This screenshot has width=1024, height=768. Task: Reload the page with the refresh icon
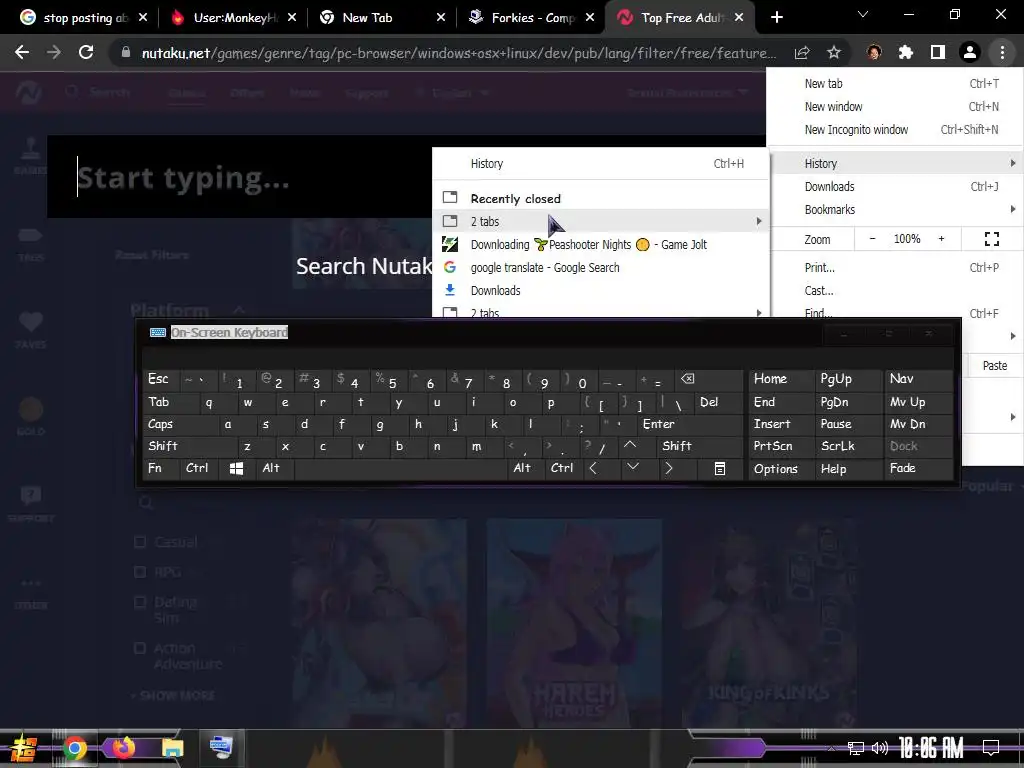tap(86, 52)
